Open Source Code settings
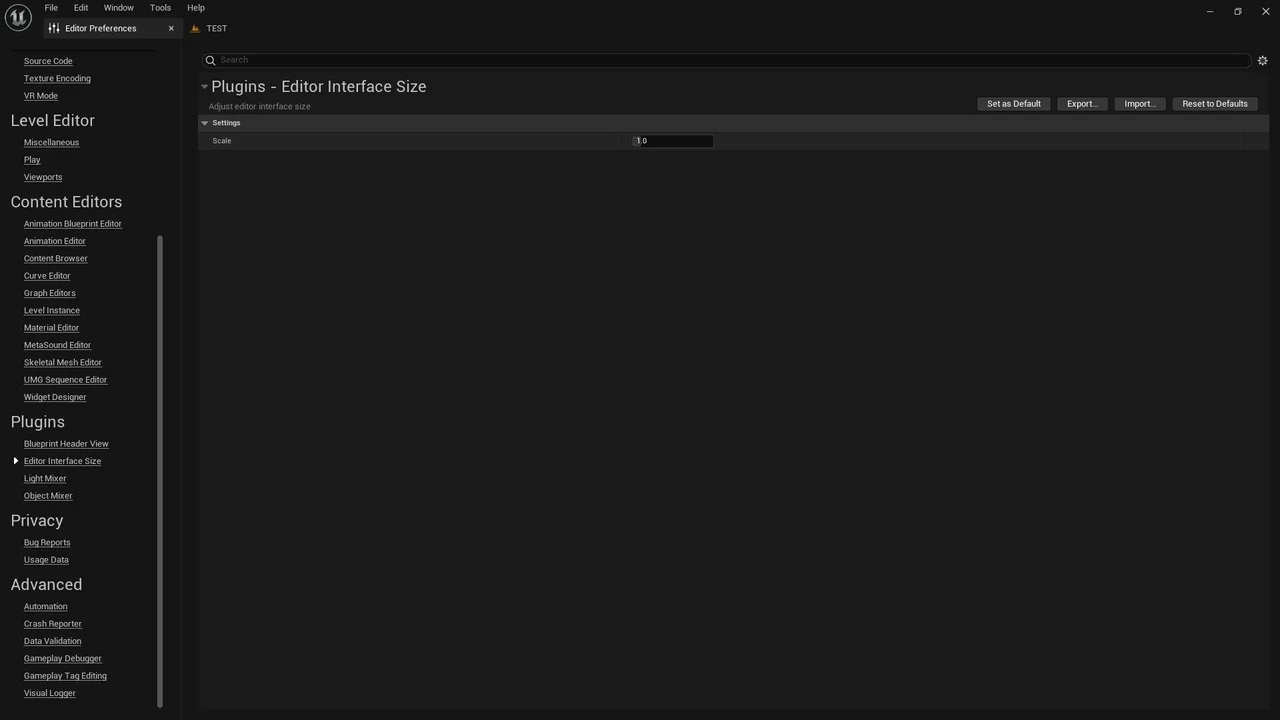This screenshot has width=1280, height=720. [x=48, y=61]
